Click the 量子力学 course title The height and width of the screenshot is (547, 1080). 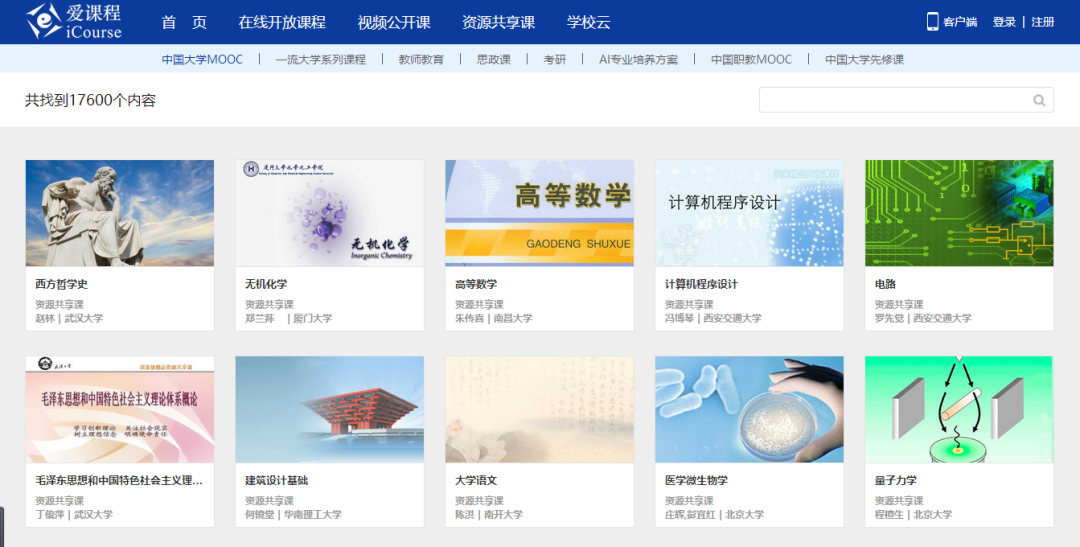coord(895,480)
